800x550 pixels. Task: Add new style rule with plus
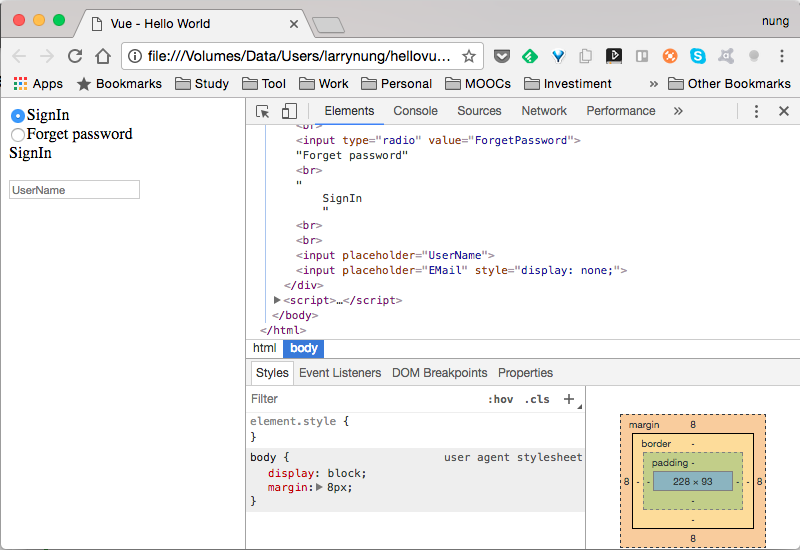(x=569, y=399)
